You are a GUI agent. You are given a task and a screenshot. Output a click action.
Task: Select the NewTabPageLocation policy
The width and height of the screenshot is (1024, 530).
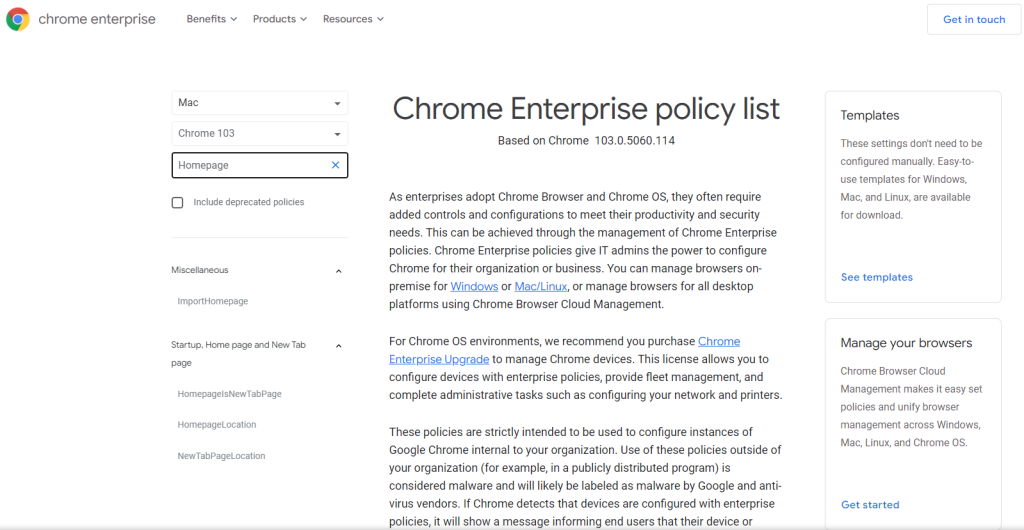(x=221, y=456)
